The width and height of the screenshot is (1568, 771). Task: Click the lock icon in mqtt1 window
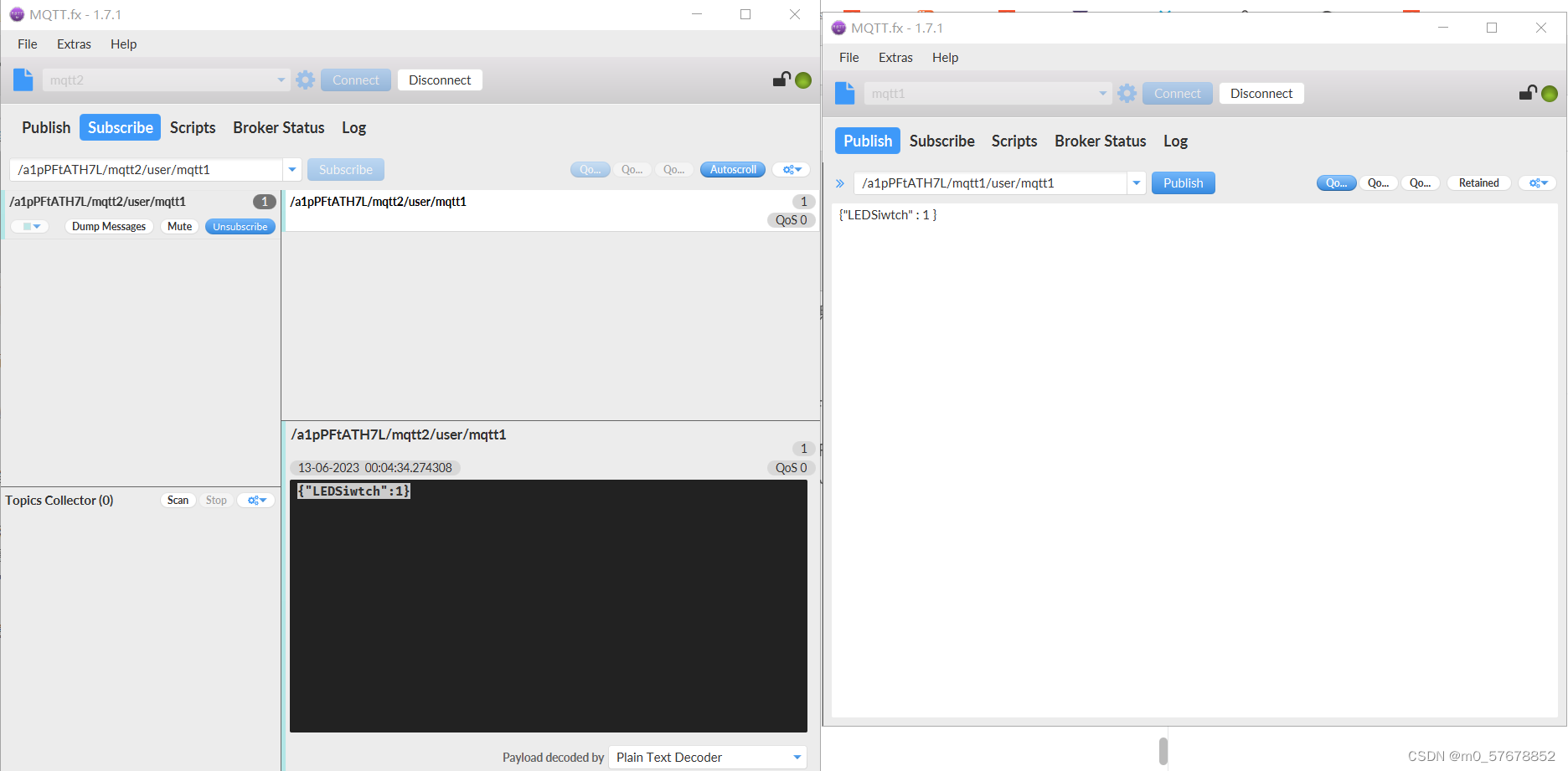pyautogui.click(x=1528, y=93)
